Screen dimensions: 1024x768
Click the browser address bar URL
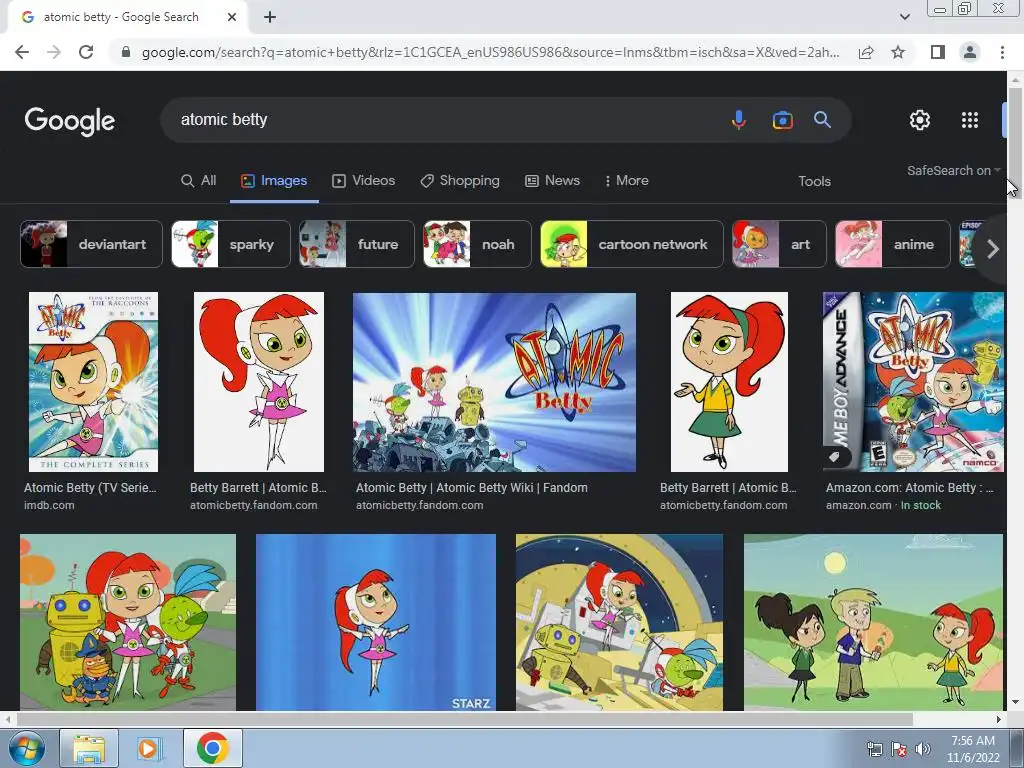(x=490, y=52)
